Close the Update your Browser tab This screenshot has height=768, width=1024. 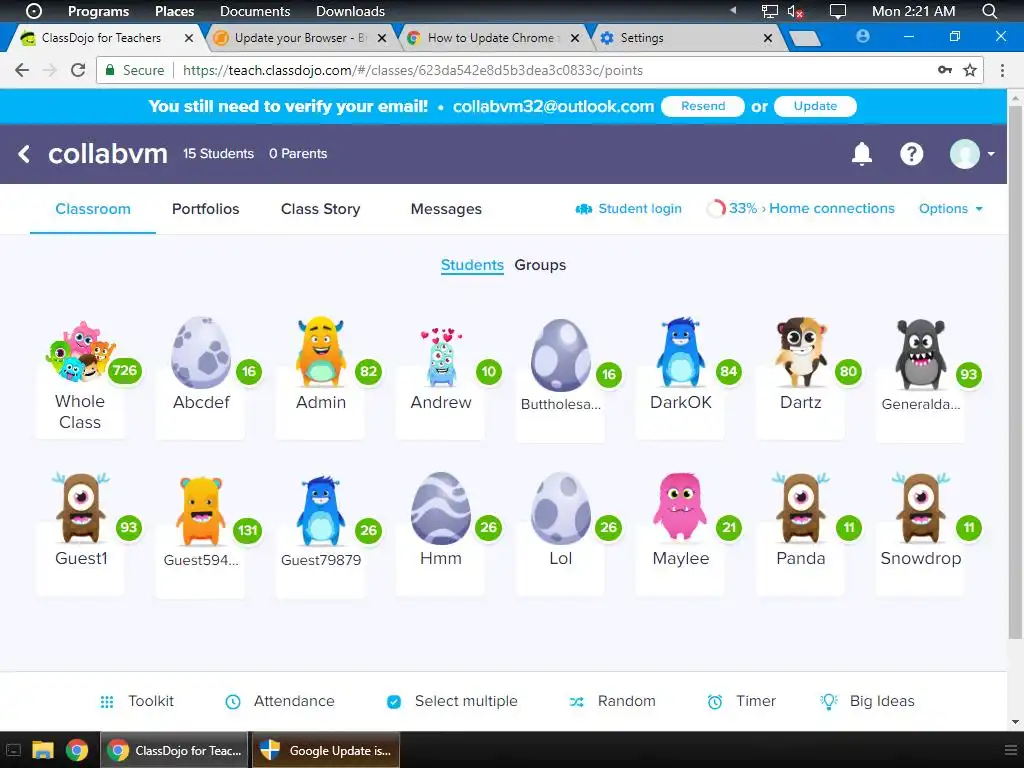coord(382,38)
